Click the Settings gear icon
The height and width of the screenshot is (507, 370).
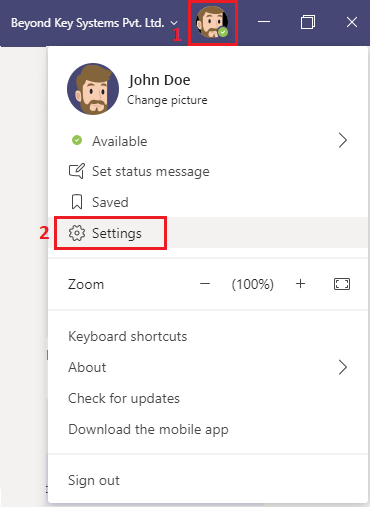point(77,233)
